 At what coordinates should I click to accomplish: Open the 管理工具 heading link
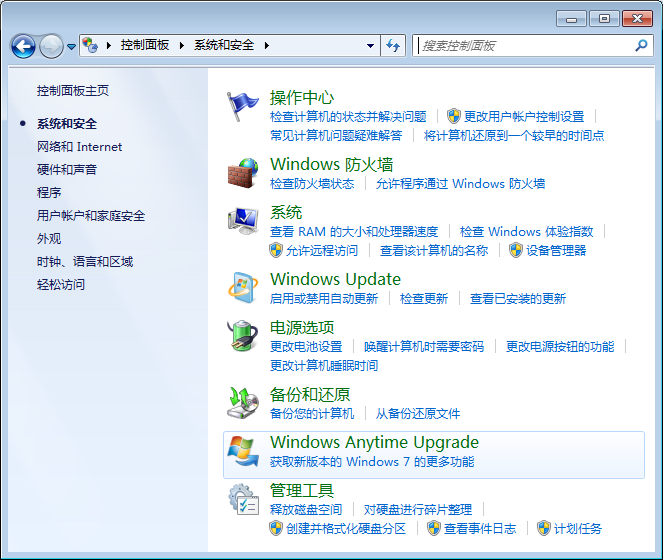(302, 491)
